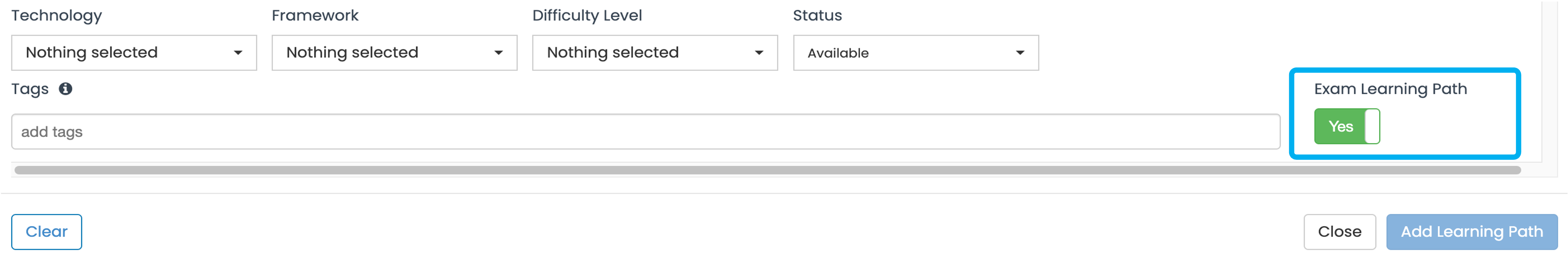This screenshot has height=257, width=1568.
Task: Click the Add Learning Path button
Action: (x=1472, y=232)
